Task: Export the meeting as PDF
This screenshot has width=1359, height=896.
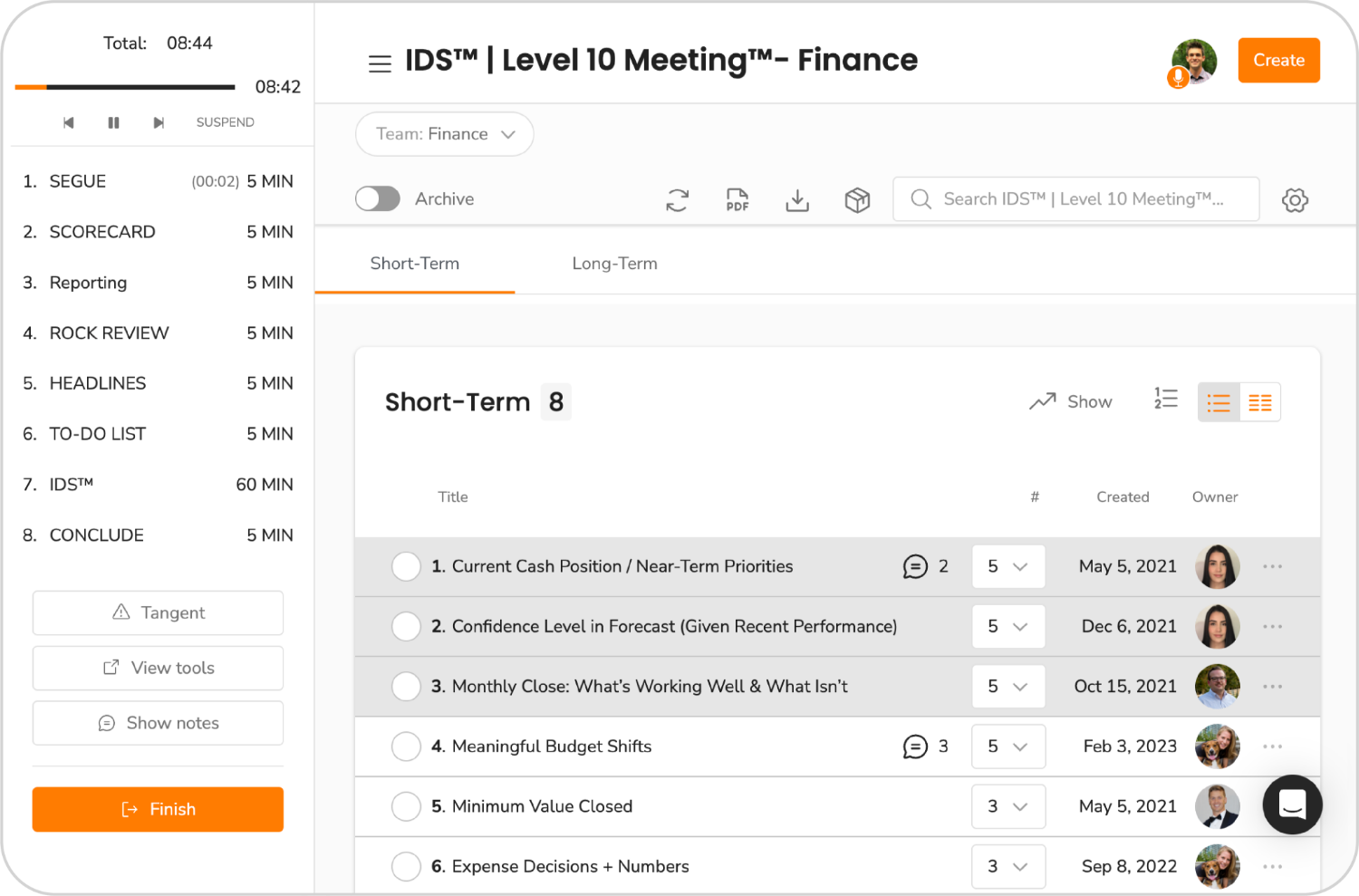Action: [737, 199]
